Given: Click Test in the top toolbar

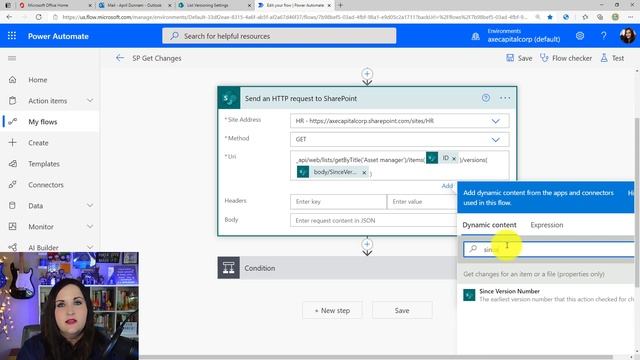Looking at the screenshot, I should [x=612, y=58].
